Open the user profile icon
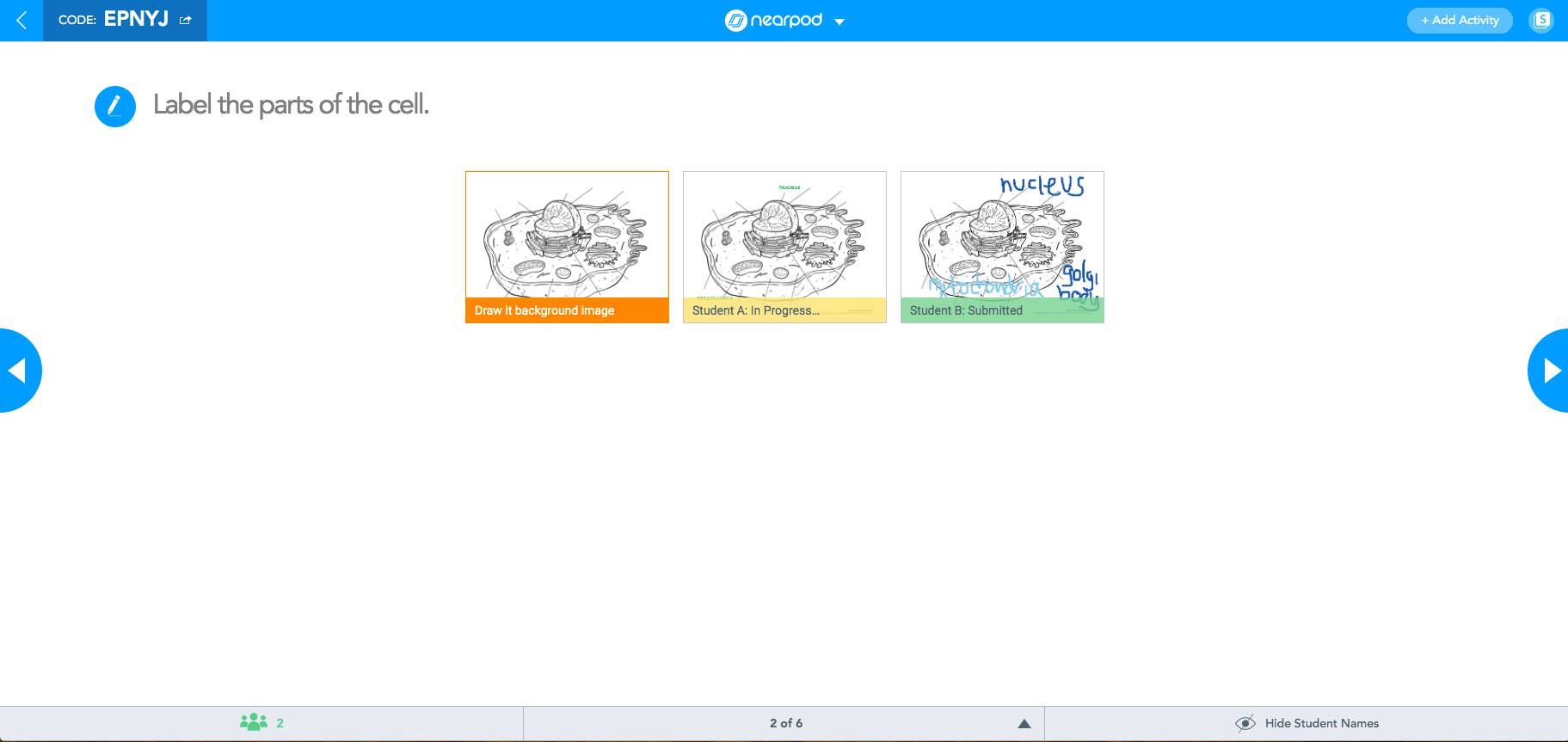 [x=1540, y=21]
